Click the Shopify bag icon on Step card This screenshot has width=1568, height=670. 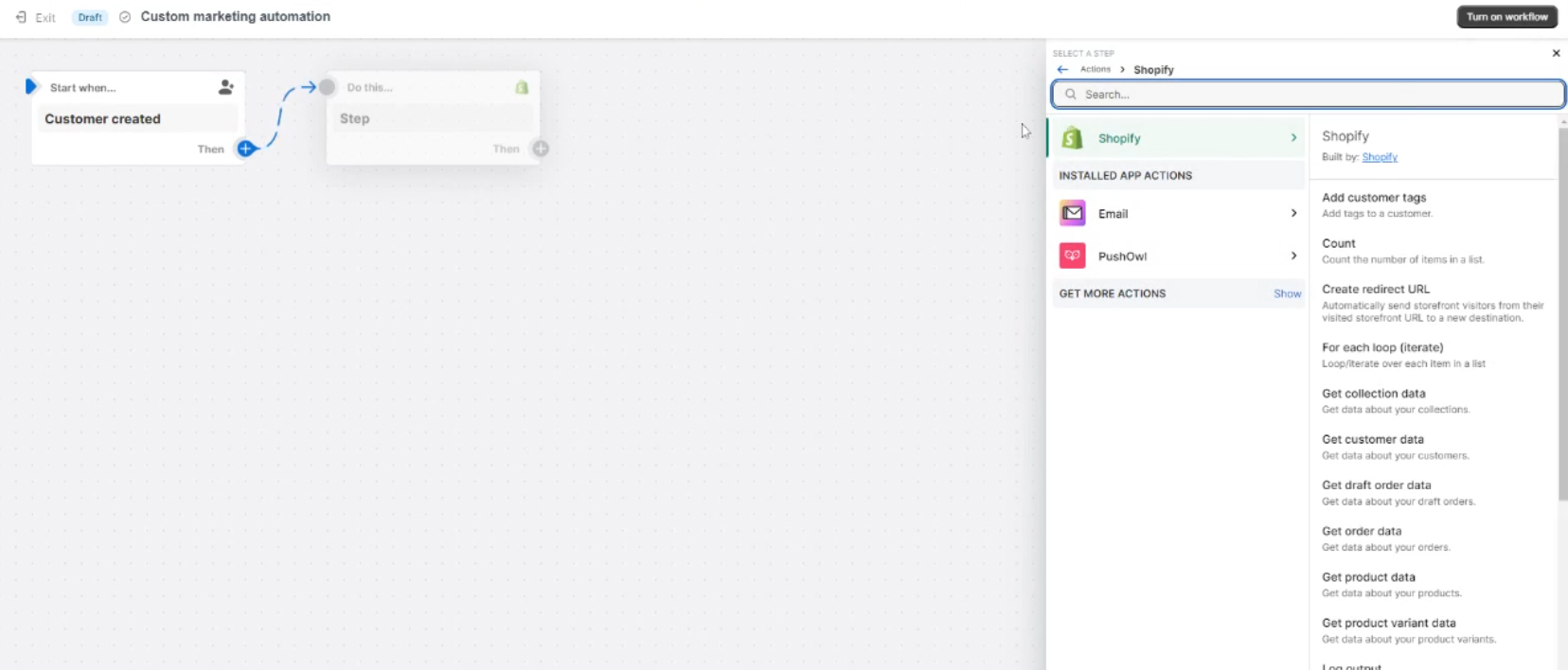click(522, 87)
